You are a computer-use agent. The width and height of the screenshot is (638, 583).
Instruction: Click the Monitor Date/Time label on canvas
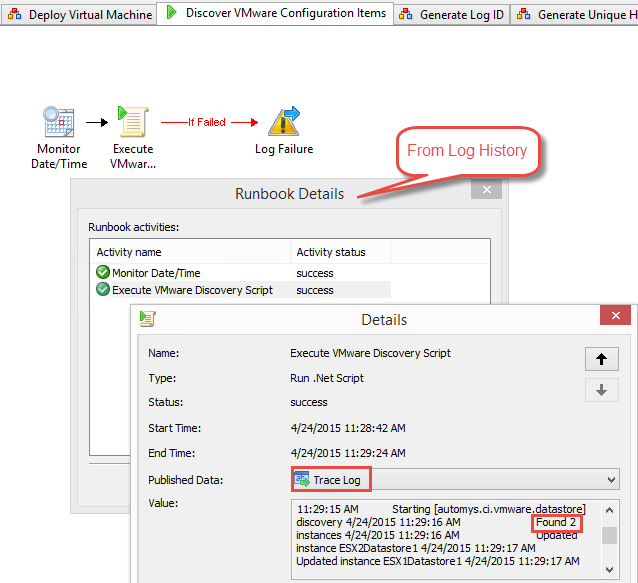59,156
